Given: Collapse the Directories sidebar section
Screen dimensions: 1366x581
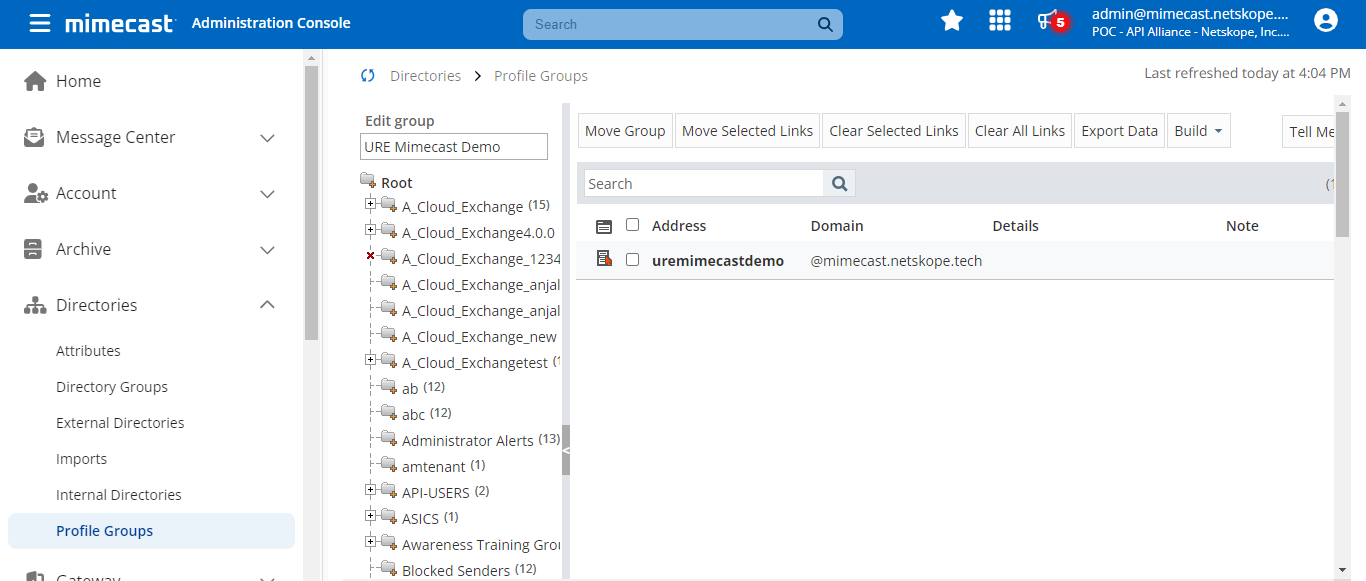Looking at the screenshot, I should coord(267,305).
